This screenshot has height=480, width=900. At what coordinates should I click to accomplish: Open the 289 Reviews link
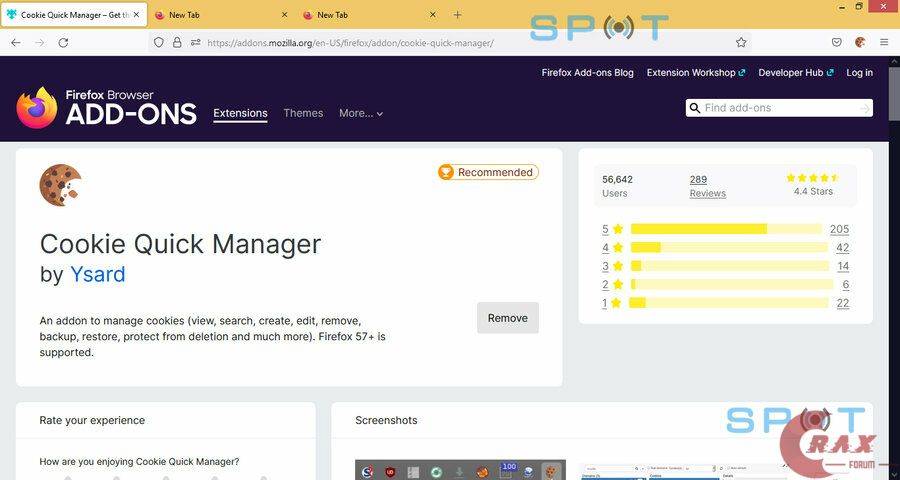pyautogui.click(x=708, y=187)
